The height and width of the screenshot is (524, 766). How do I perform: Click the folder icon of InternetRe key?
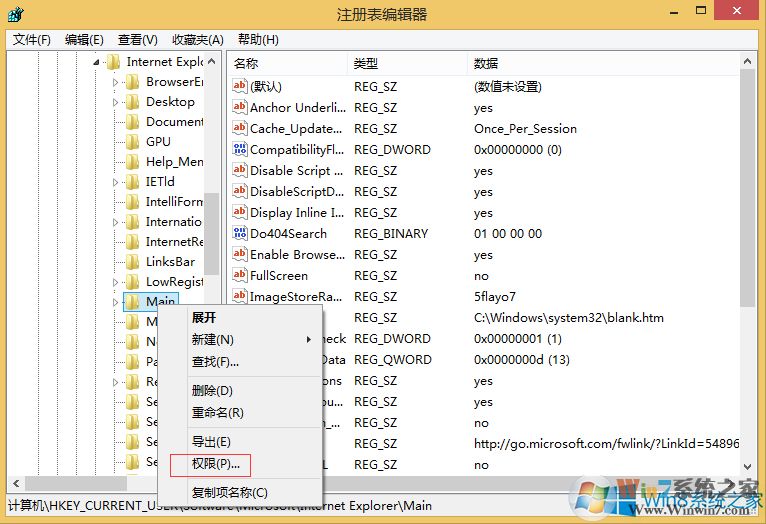132,242
